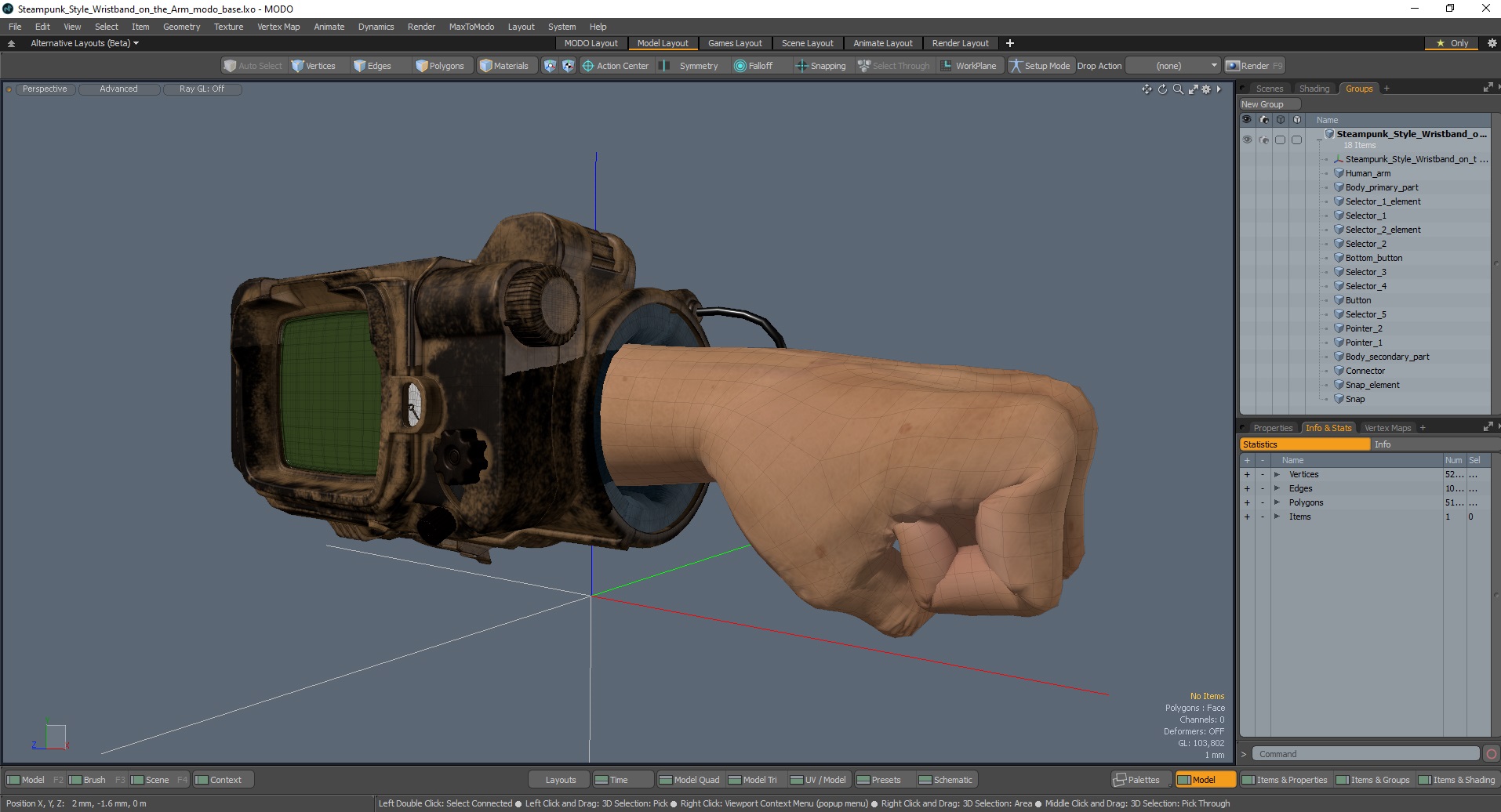This screenshot has height=812, width=1501.
Task: Click the viewport pan icon
Action: click(x=1147, y=89)
